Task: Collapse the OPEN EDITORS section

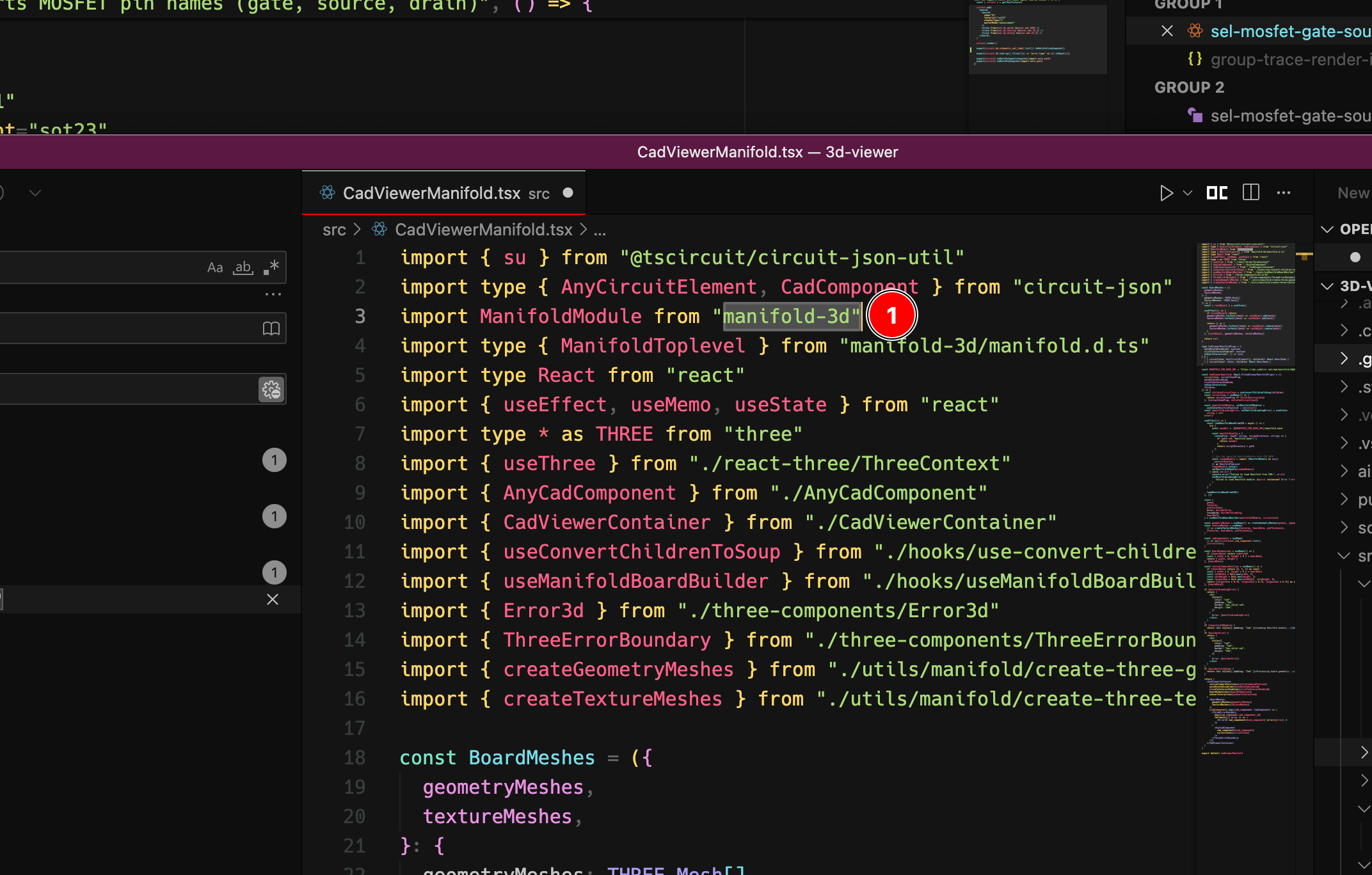Action: coord(1327,229)
